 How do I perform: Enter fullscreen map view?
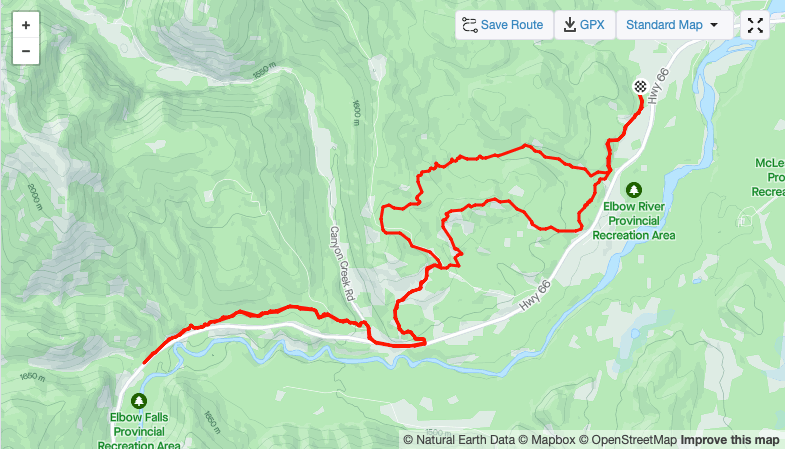coord(755,25)
